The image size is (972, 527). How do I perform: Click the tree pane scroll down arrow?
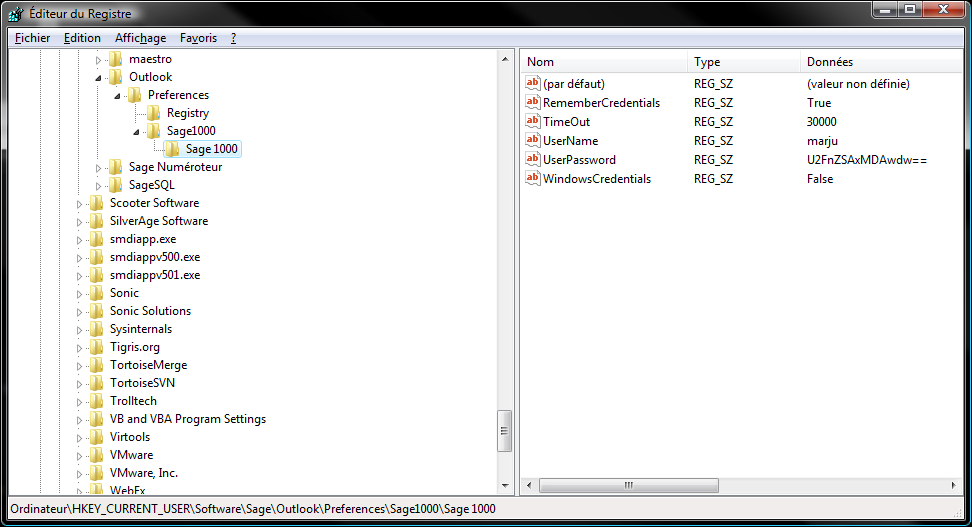[505, 485]
